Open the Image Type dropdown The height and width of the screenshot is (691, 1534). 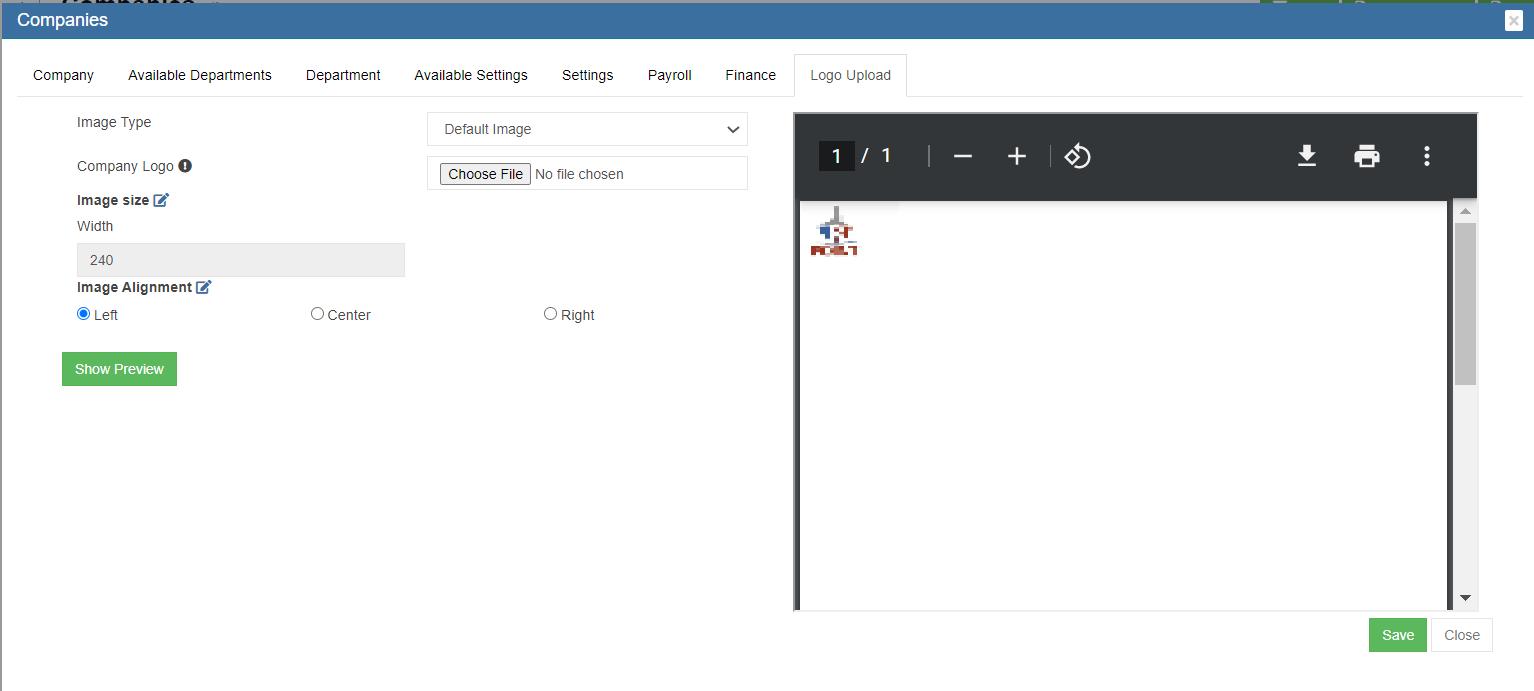click(587, 129)
